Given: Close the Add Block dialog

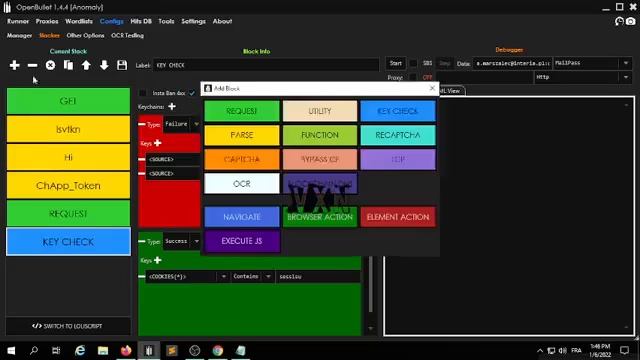Looking at the screenshot, I should point(432,88).
